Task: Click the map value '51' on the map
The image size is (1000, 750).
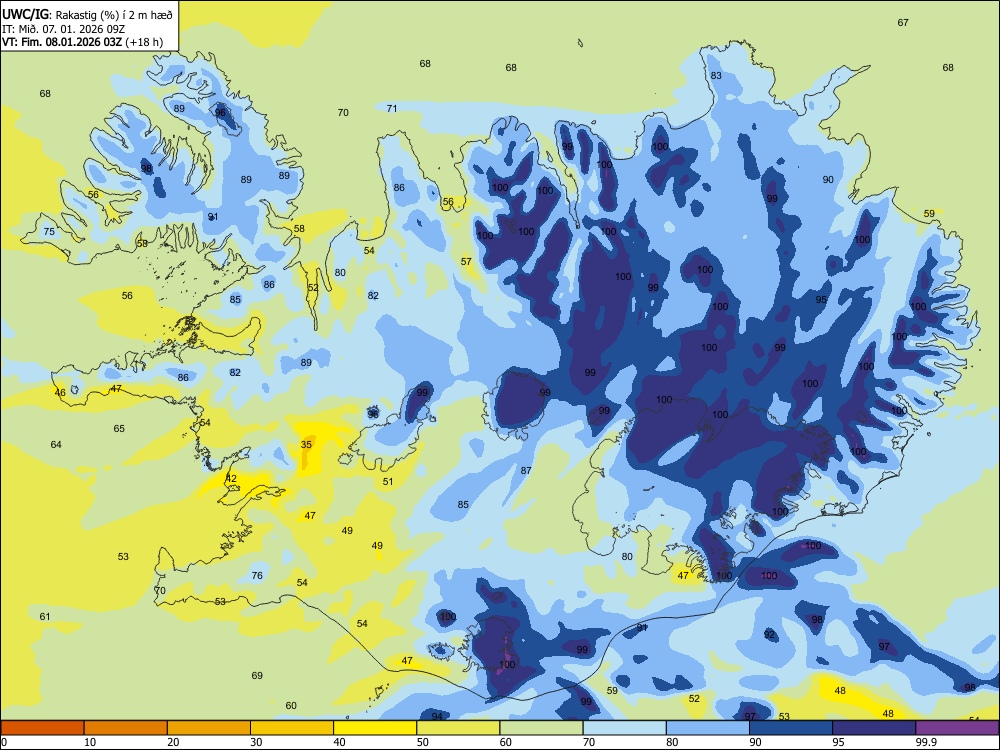Action: [x=388, y=482]
